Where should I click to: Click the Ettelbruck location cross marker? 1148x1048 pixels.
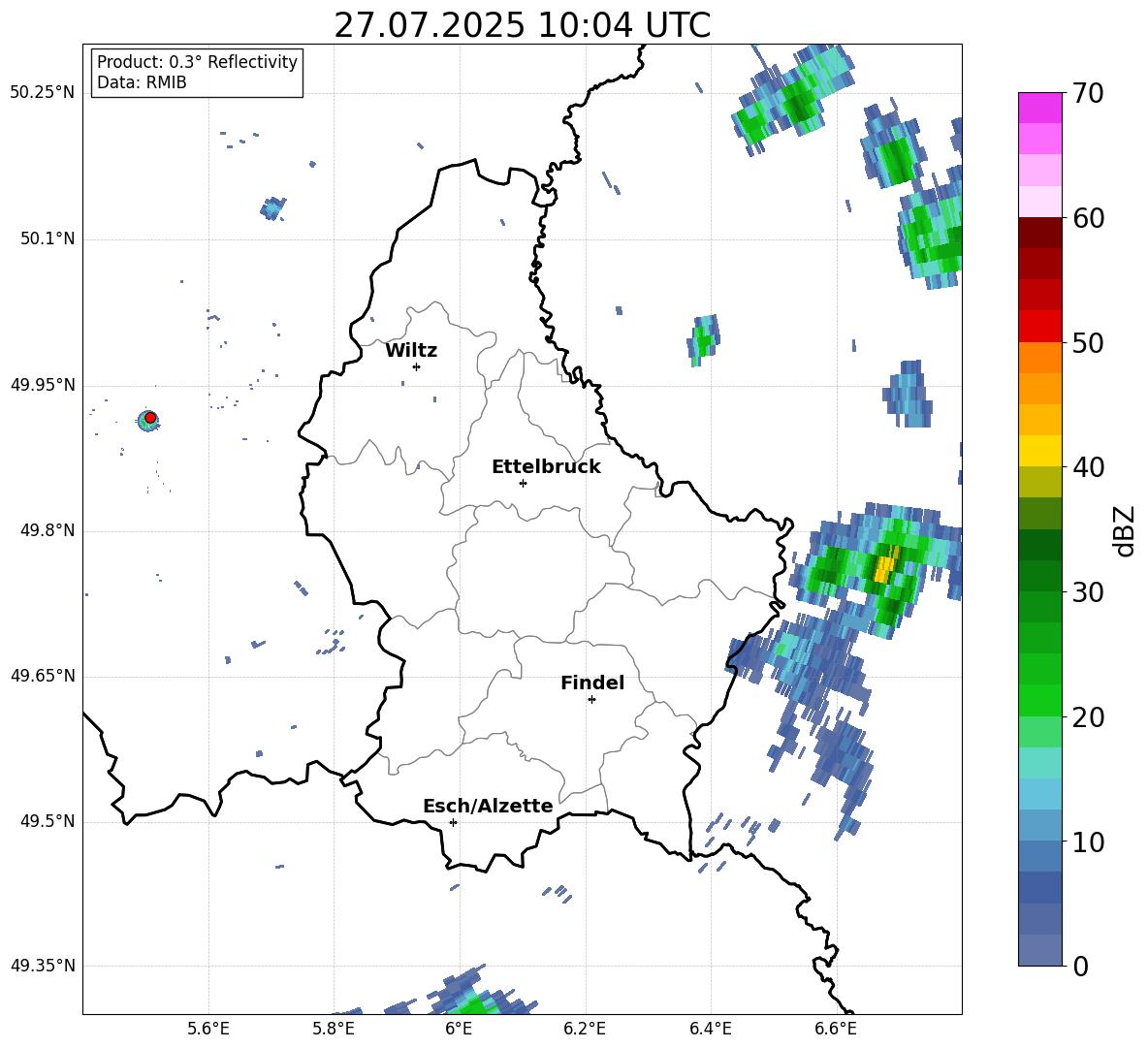point(523,483)
